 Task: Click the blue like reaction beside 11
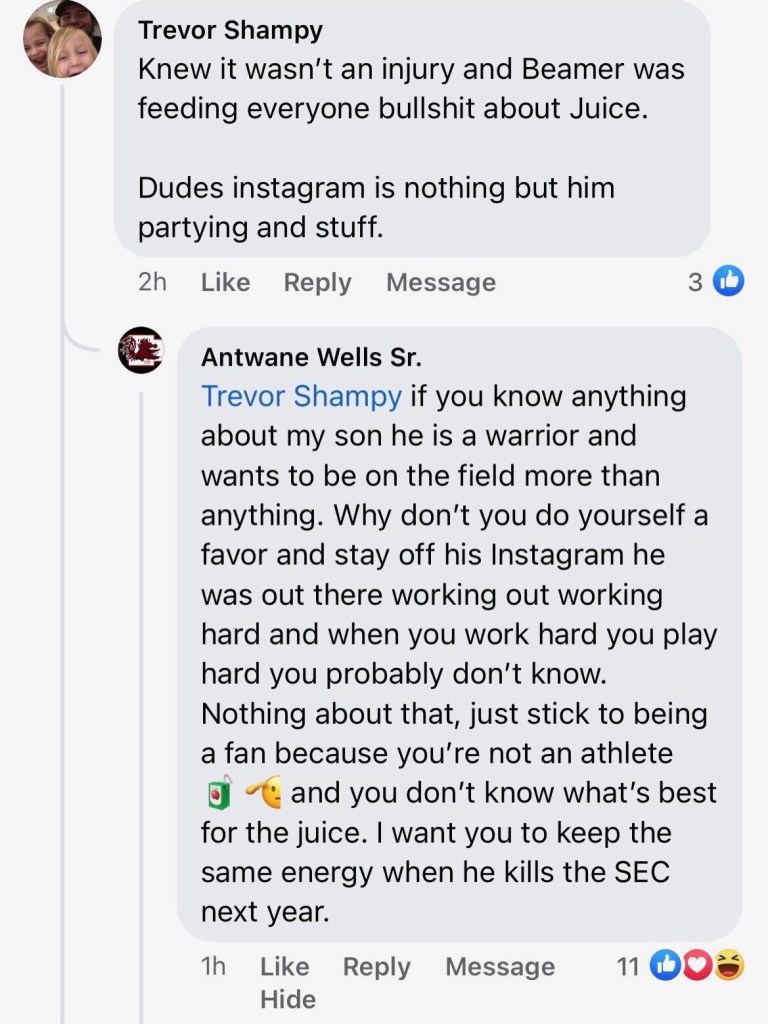coord(664,966)
